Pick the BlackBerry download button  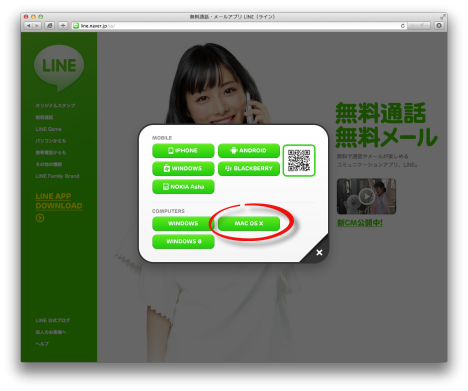249,168
